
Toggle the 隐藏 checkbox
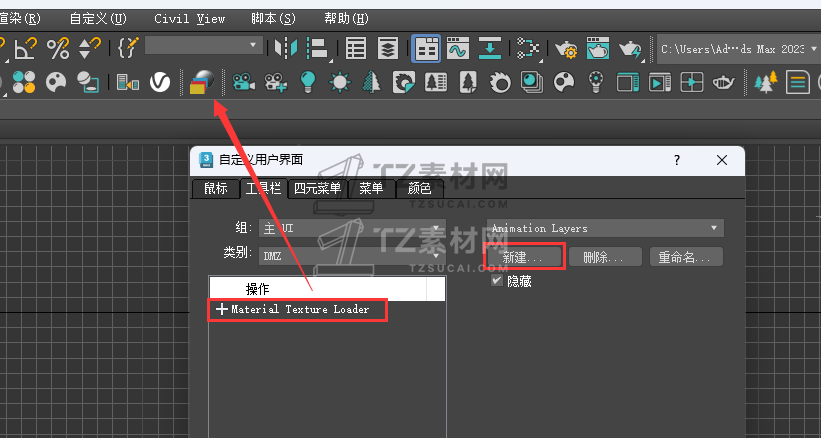coord(497,281)
